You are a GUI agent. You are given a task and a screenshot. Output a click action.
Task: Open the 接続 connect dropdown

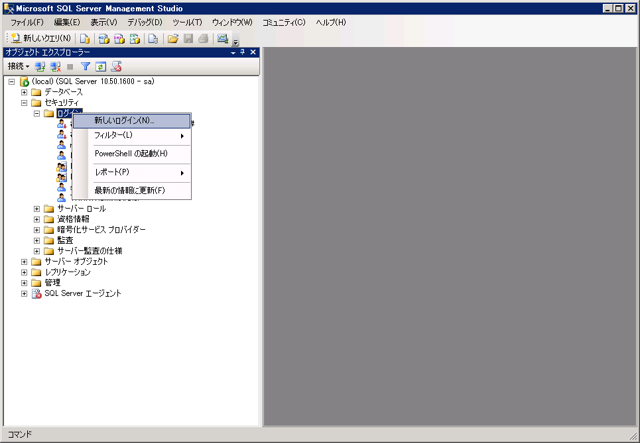point(18,66)
